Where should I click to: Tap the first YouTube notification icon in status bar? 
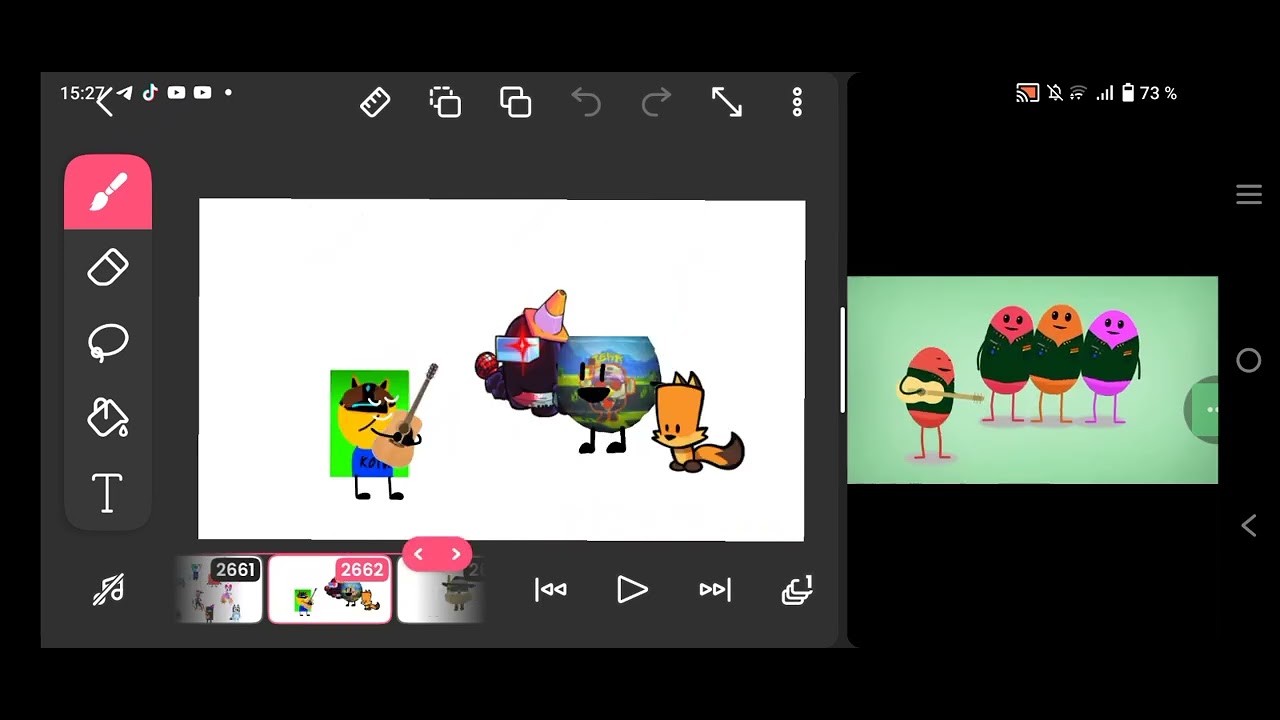176,93
